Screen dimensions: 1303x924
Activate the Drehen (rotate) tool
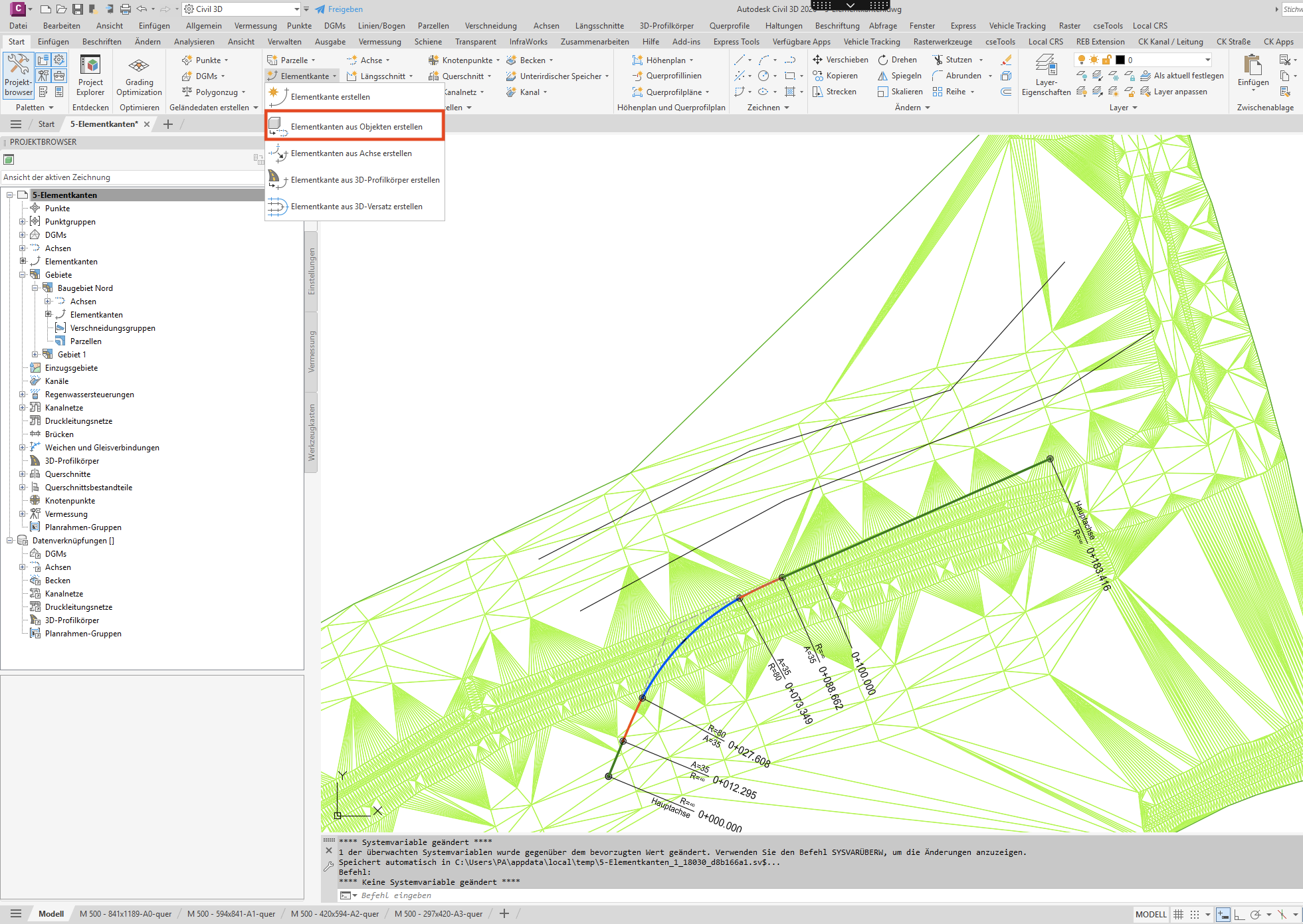(897, 60)
